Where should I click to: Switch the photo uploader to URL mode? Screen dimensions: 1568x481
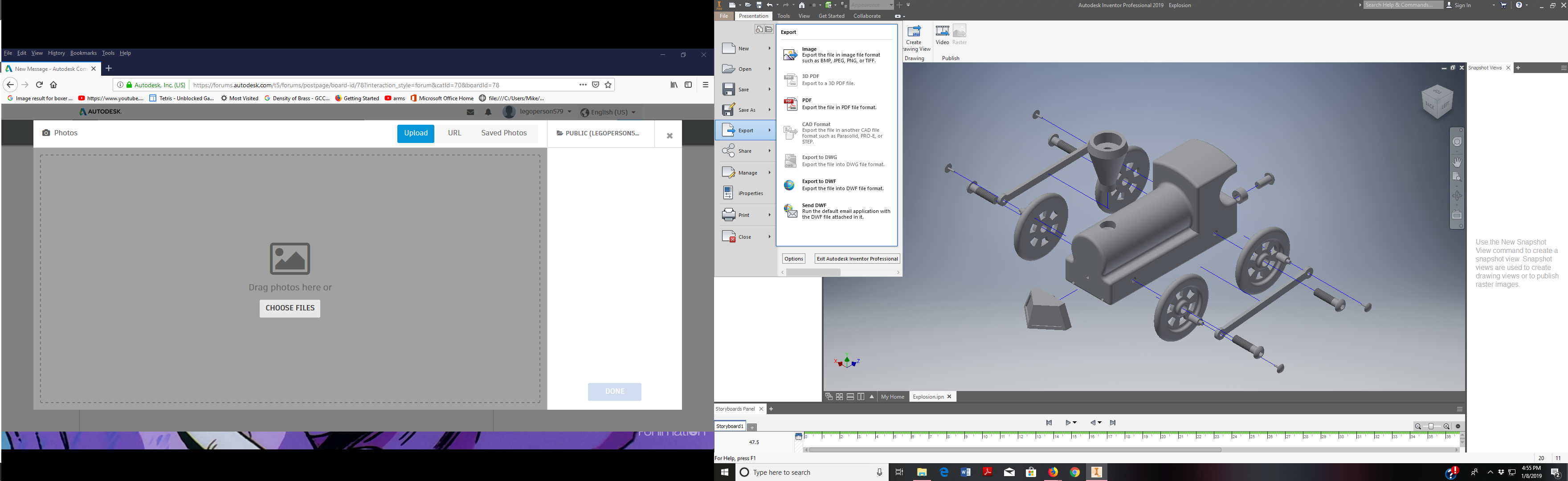454,133
